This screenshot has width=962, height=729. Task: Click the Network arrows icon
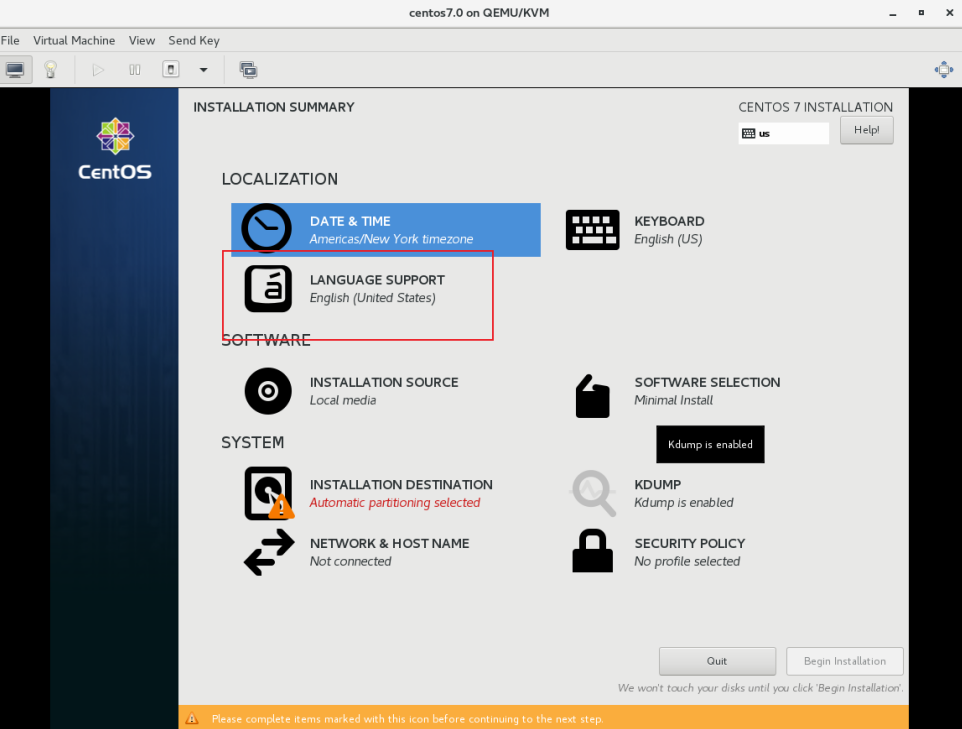tap(269, 553)
